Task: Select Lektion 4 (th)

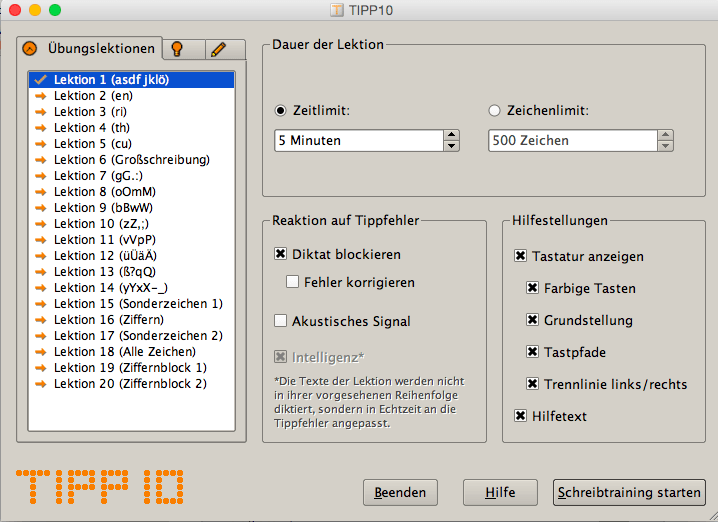Action: click(x=131, y=128)
